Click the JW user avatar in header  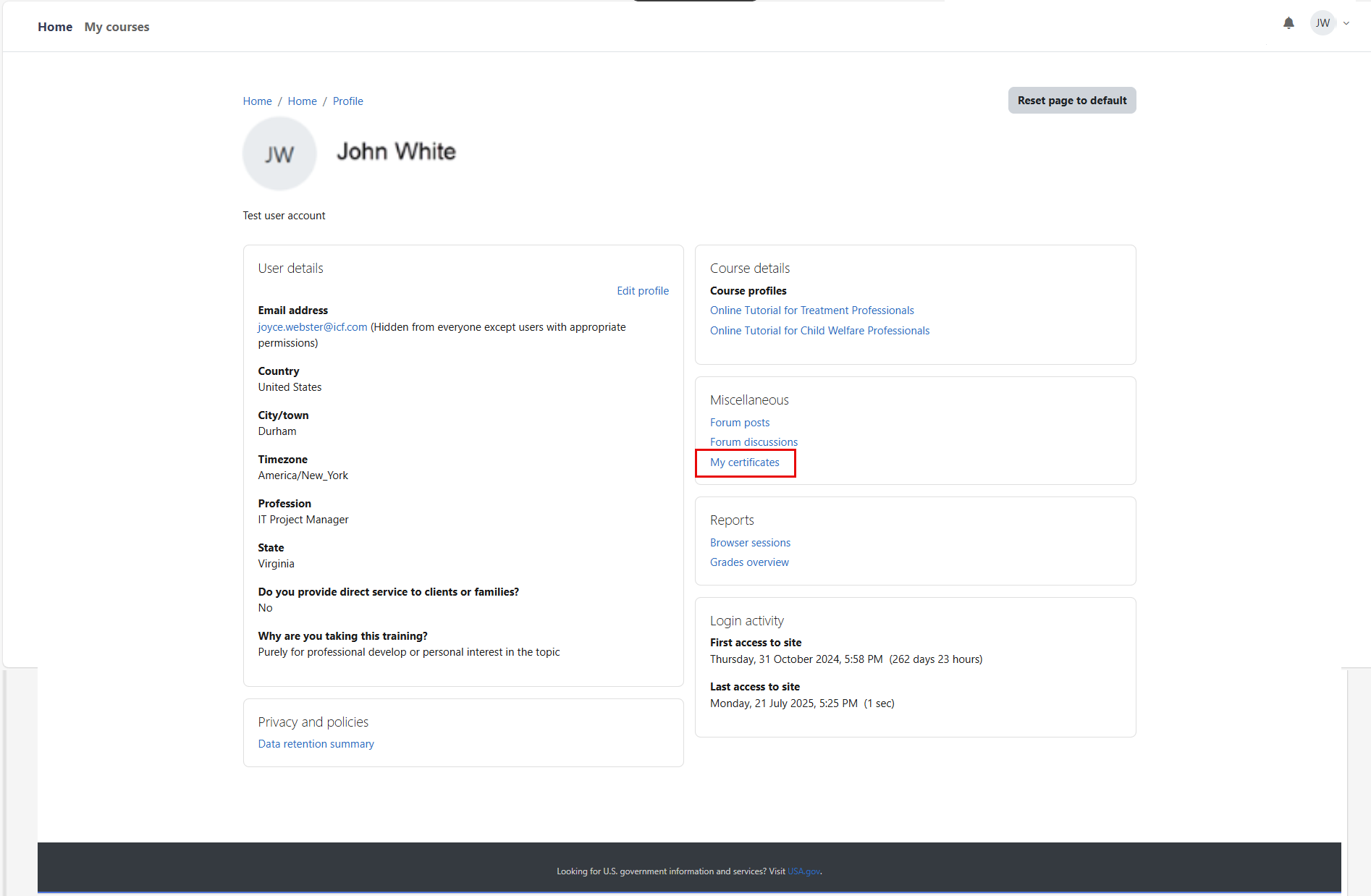pos(1323,23)
